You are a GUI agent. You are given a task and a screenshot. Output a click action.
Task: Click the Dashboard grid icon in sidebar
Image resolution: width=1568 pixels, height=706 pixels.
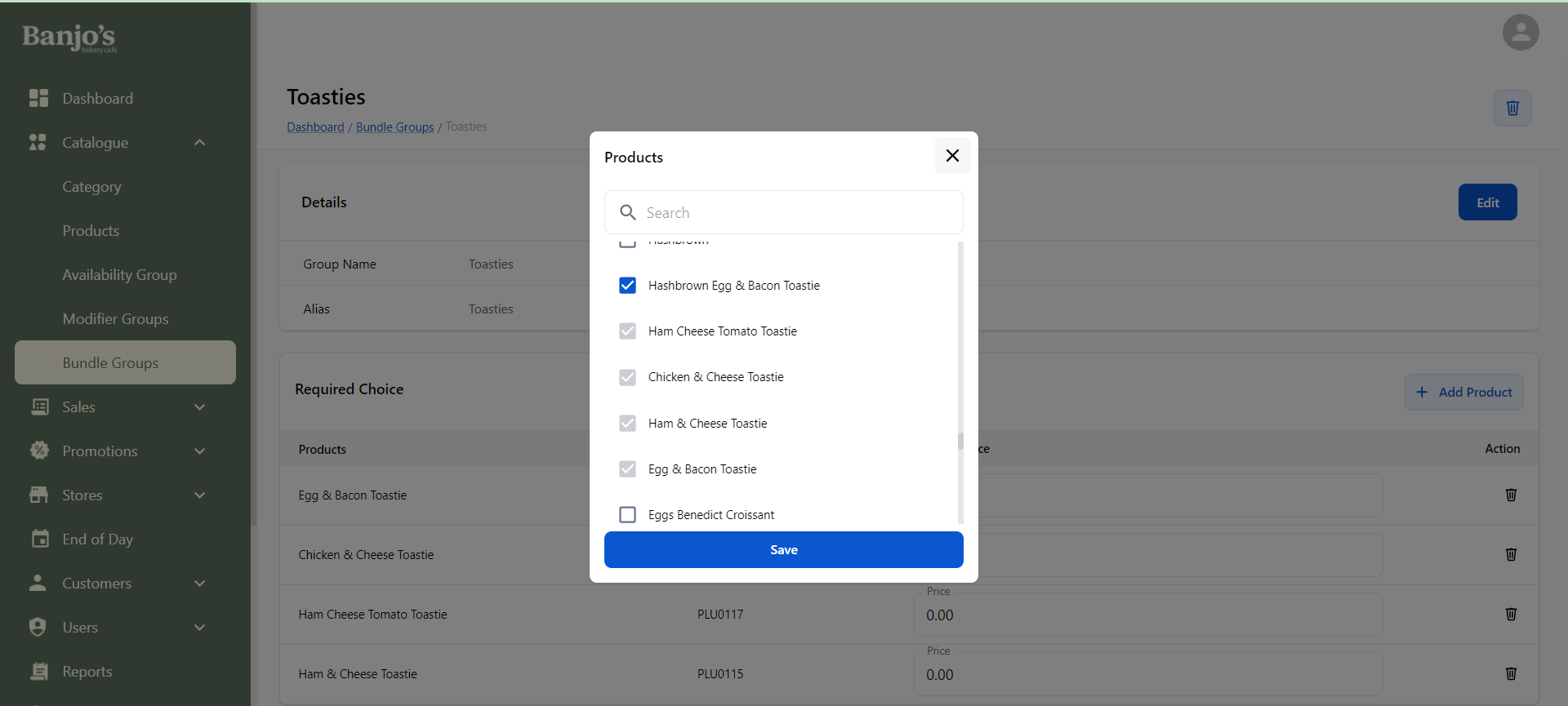[x=38, y=99]
